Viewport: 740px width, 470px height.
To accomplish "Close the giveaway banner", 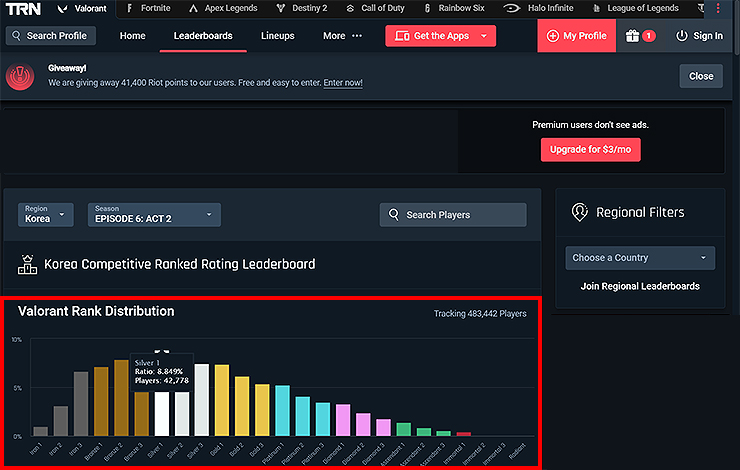I will [x=701, y=76].
